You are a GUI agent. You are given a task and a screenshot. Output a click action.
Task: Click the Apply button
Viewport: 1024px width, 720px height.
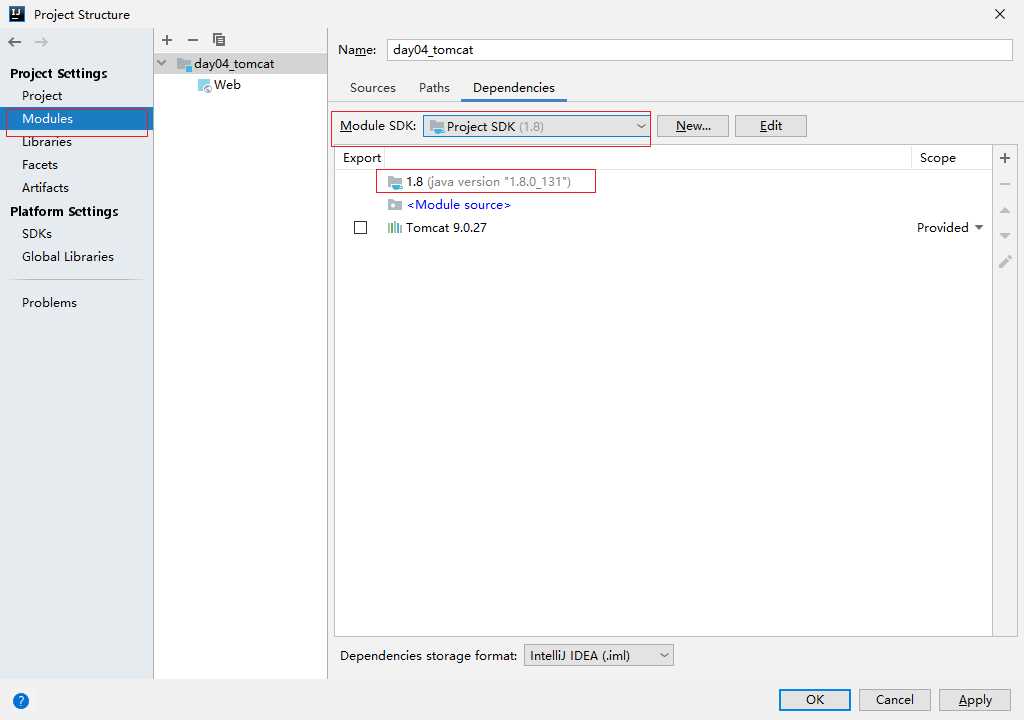(975, 700)
